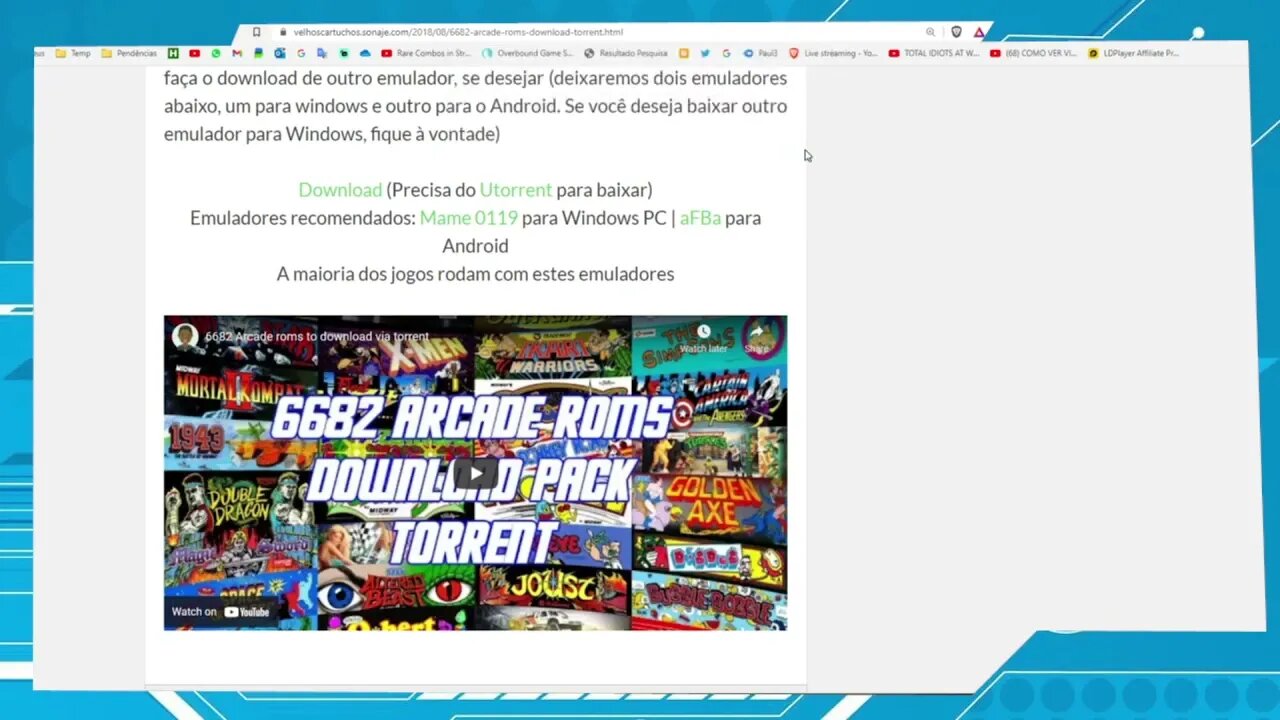Click Watch later clock on video
1280x720 pixels.
point(703,338)
